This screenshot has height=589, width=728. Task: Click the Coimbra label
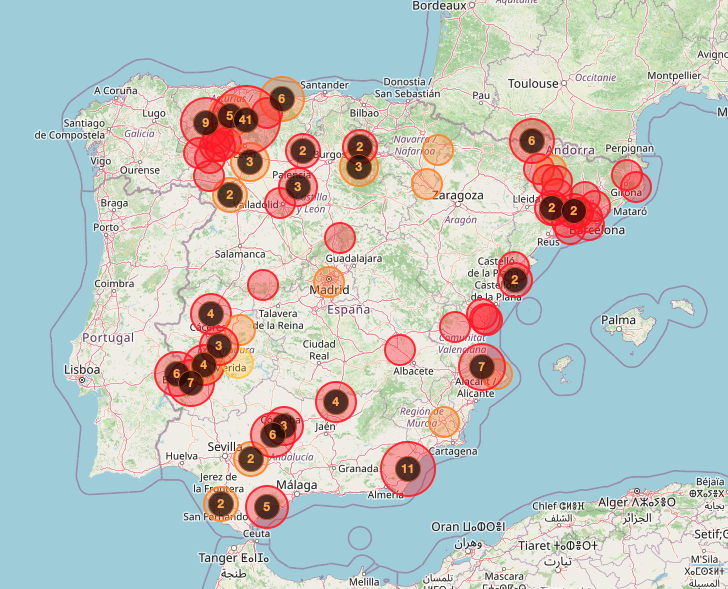(x=114, y=283)
